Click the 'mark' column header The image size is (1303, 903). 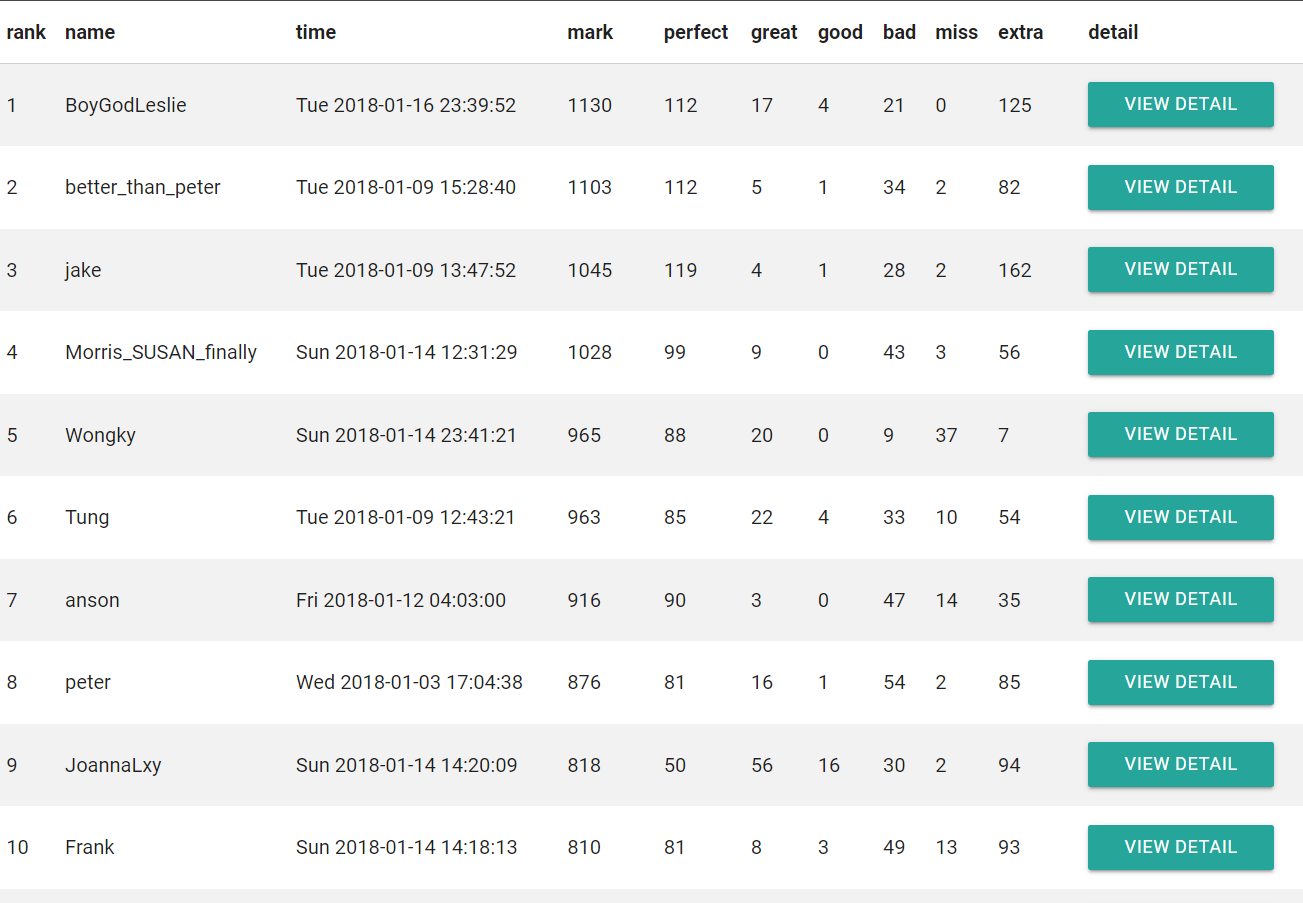tap(590, 32)
